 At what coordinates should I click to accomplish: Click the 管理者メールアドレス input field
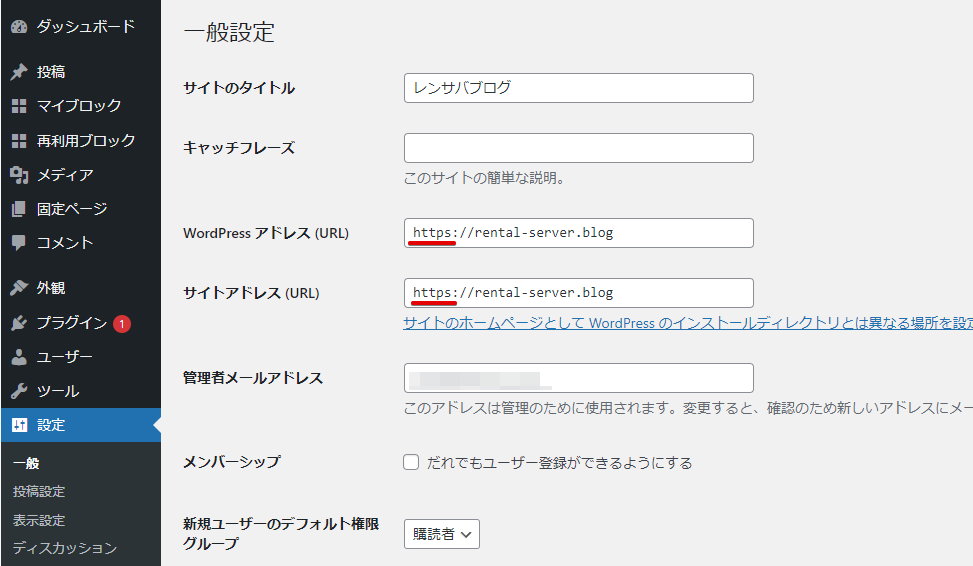pyautogui.click(x=579, y=378)
